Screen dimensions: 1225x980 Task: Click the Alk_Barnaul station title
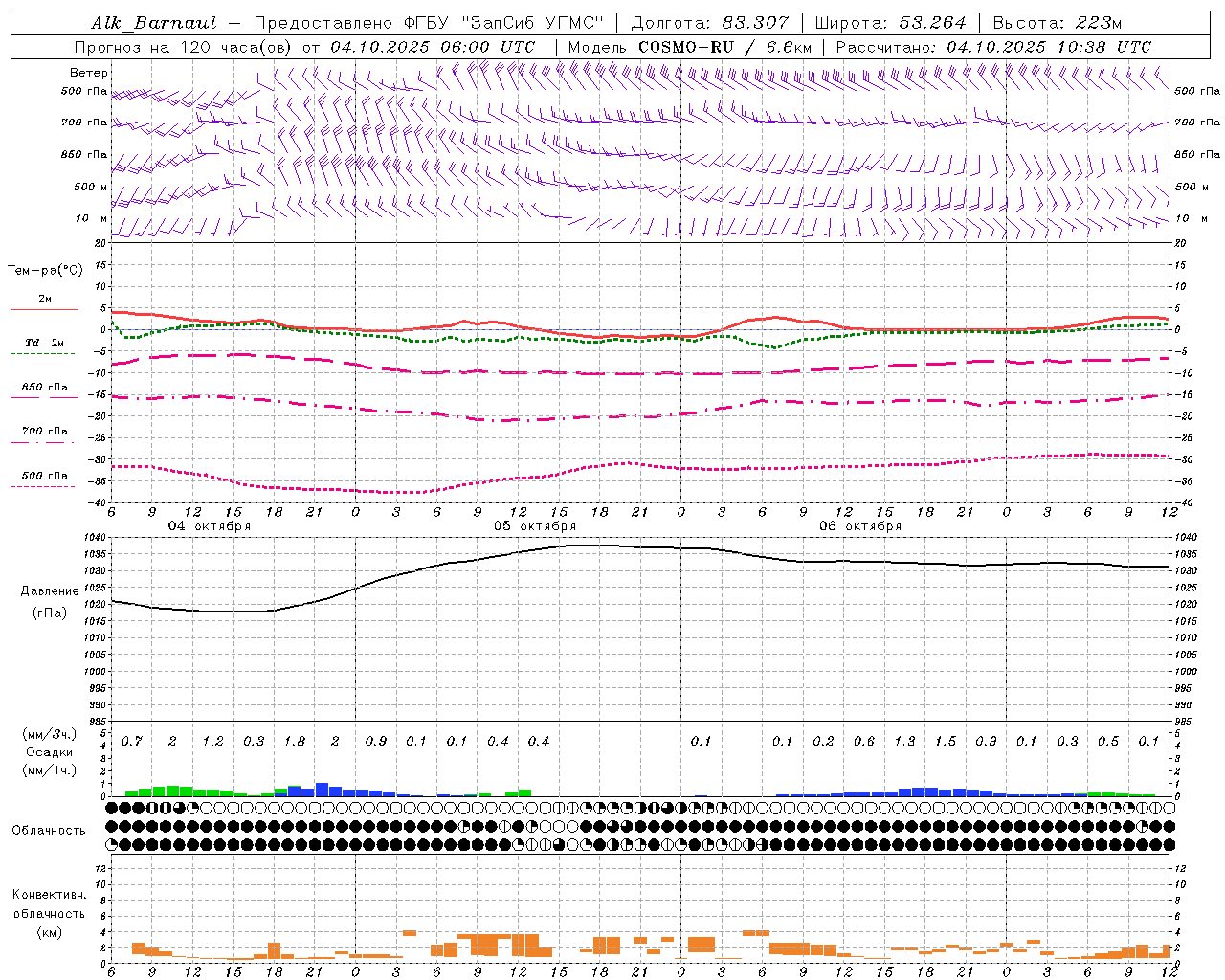(153, 23)
